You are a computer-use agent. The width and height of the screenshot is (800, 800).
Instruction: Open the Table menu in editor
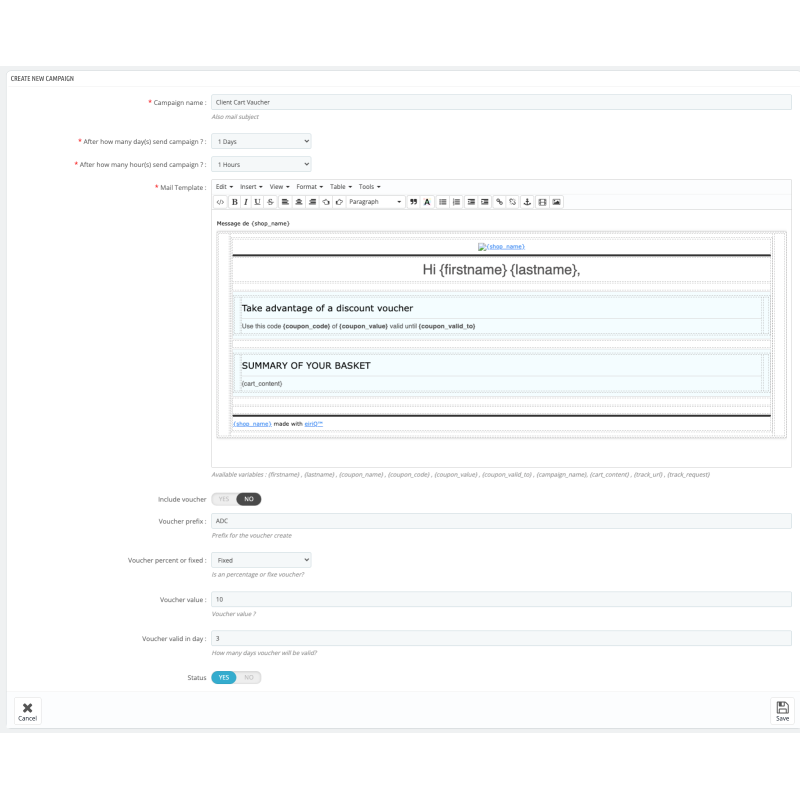(340, 186)
